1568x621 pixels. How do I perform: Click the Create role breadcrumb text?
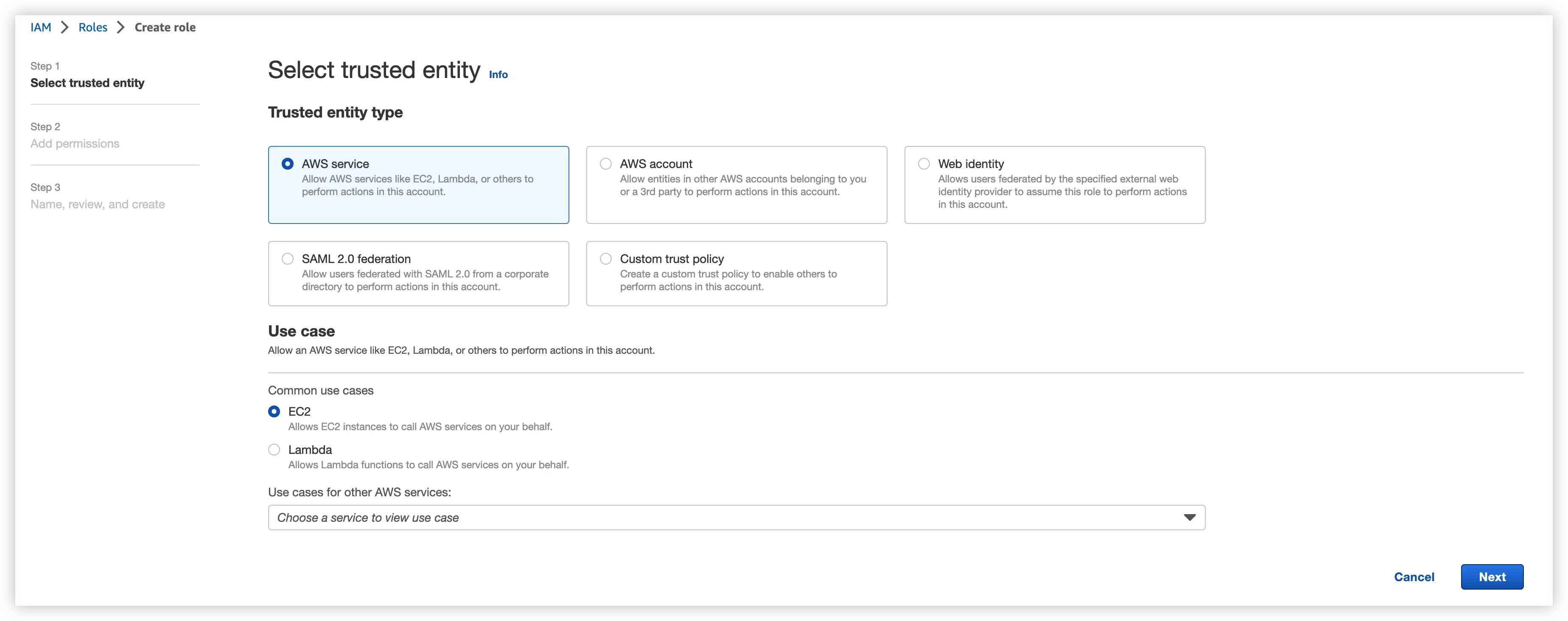pos(165,28)
